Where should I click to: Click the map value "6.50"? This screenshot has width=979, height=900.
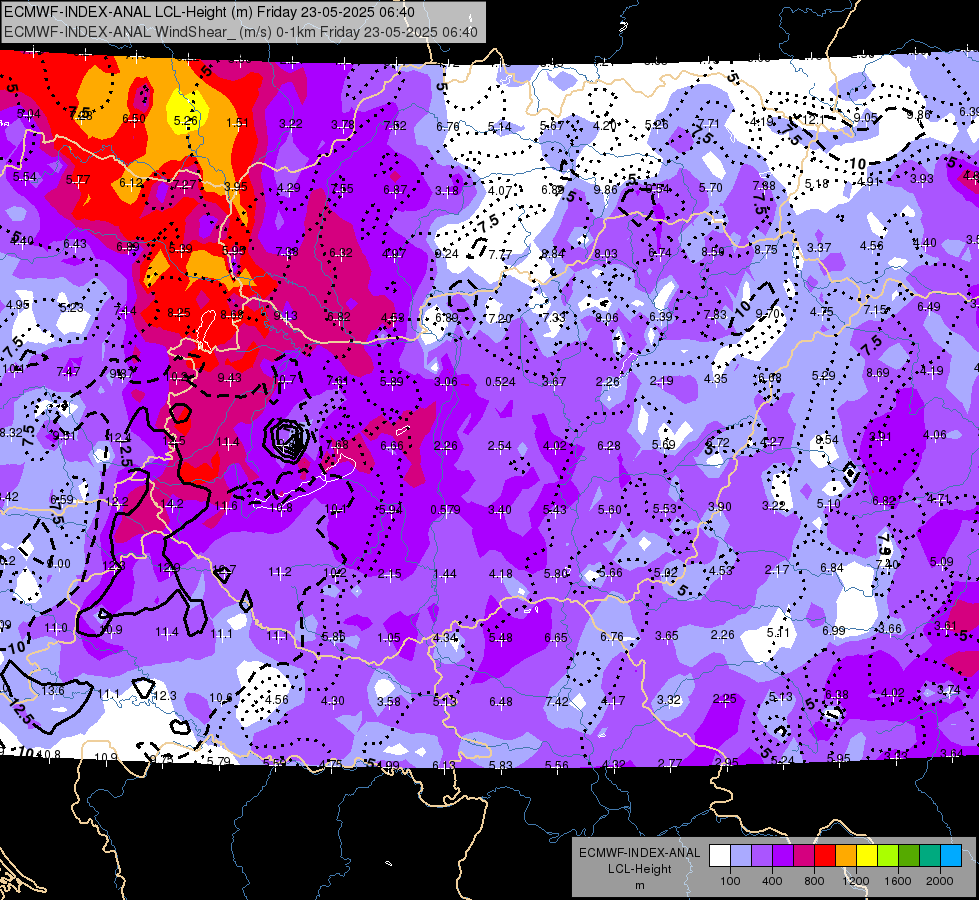[x=134, y=119]
